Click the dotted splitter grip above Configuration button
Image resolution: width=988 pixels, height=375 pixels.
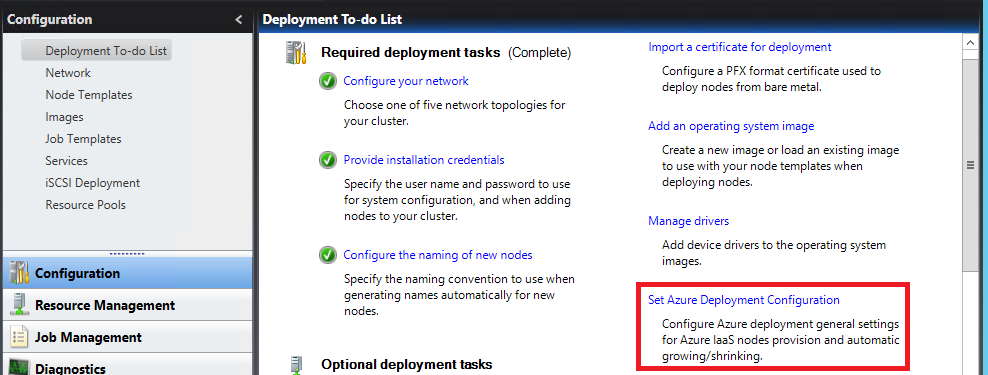click(x=127, y=254)
